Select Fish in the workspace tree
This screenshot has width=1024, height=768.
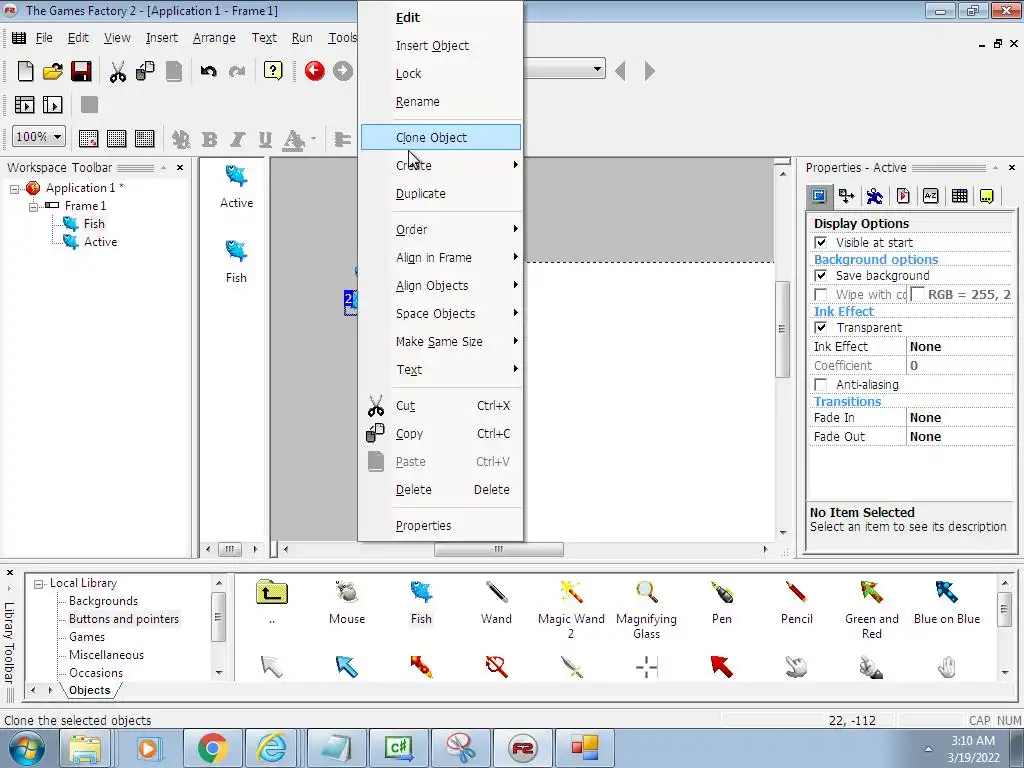tap(93, 224)
